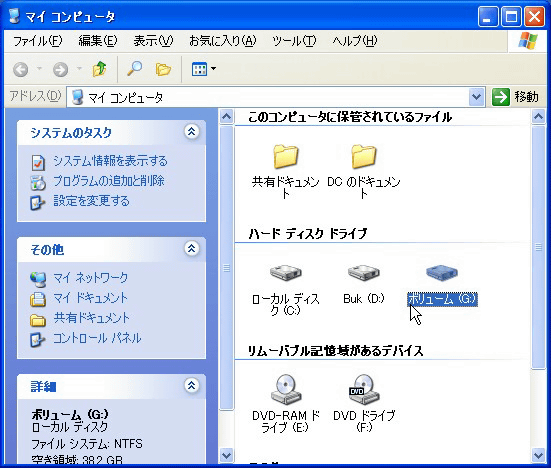Select the DVD ドライブ (F:) icon

364,389
